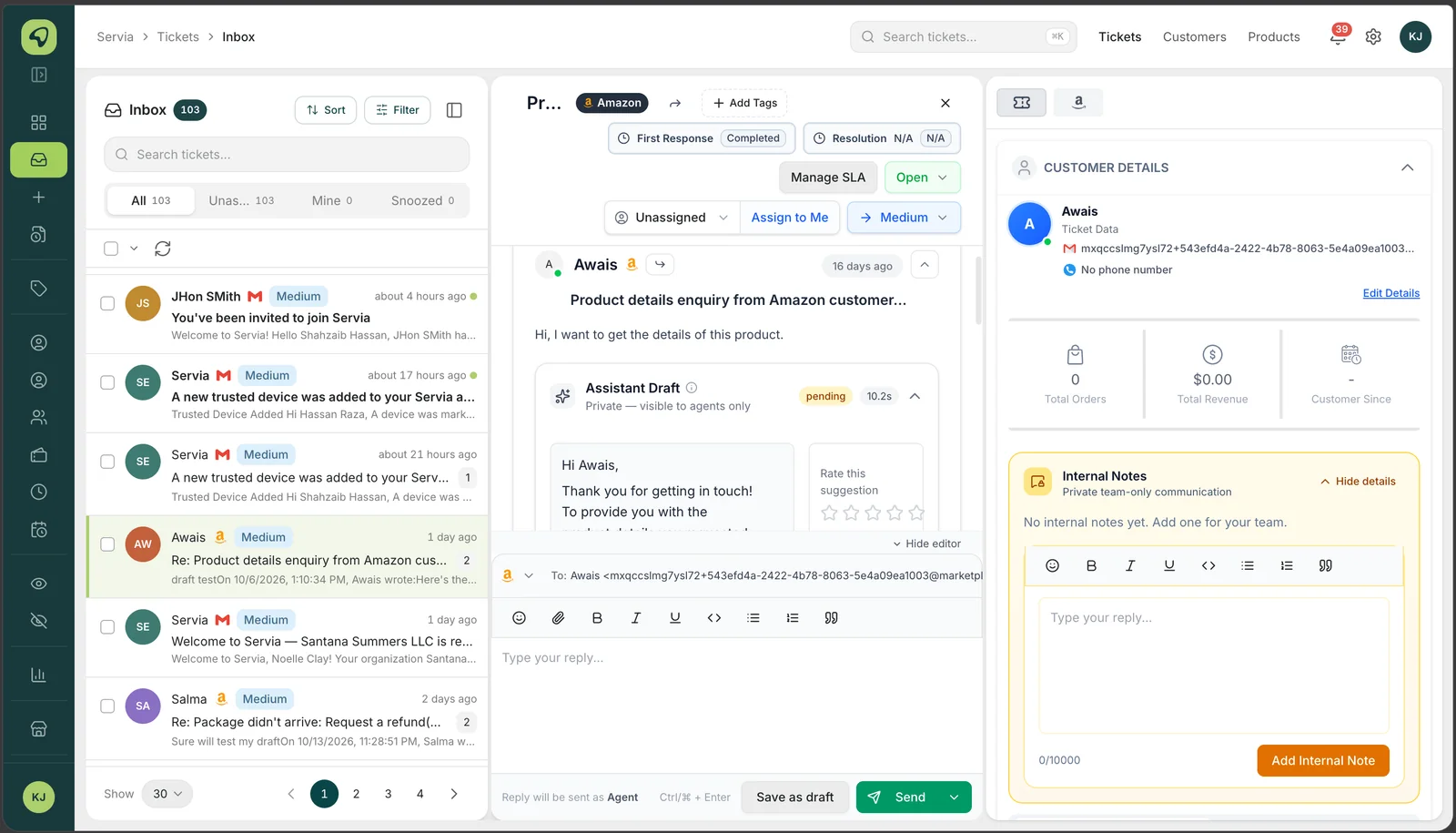Select the Awais ticket checkbox

(107, 544)
